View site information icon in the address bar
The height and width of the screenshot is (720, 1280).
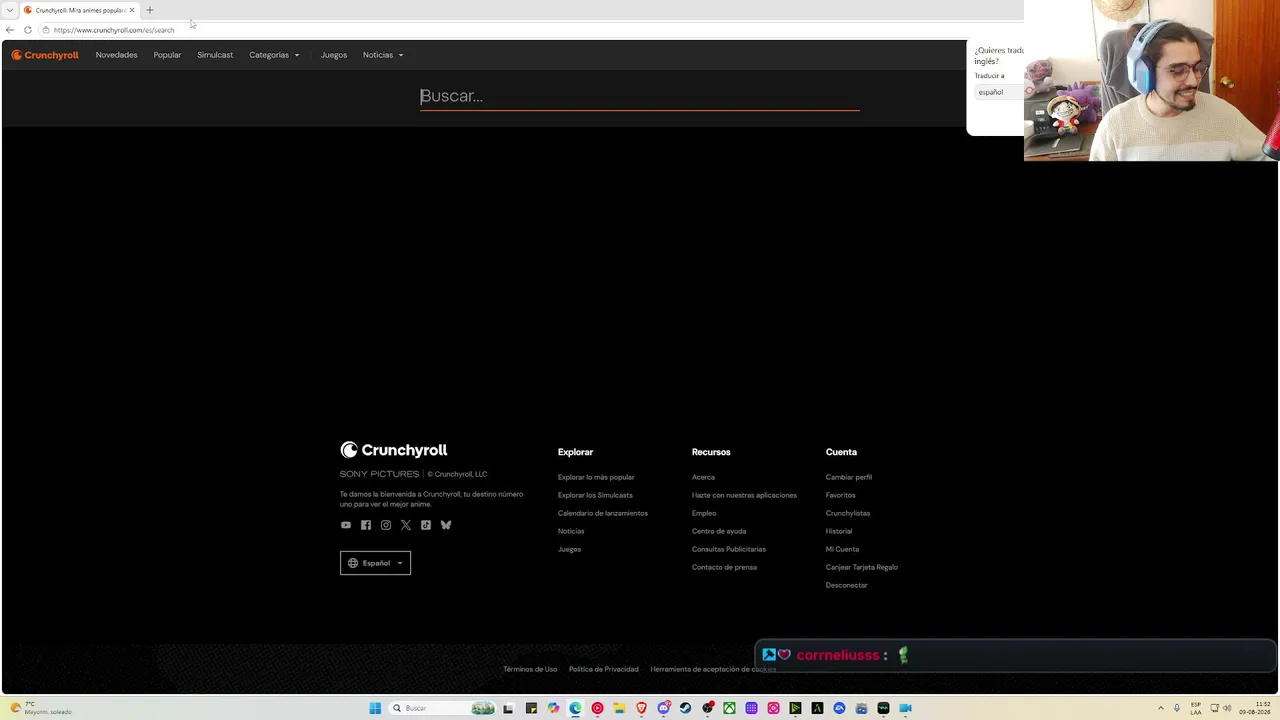(x=46, y=30)
